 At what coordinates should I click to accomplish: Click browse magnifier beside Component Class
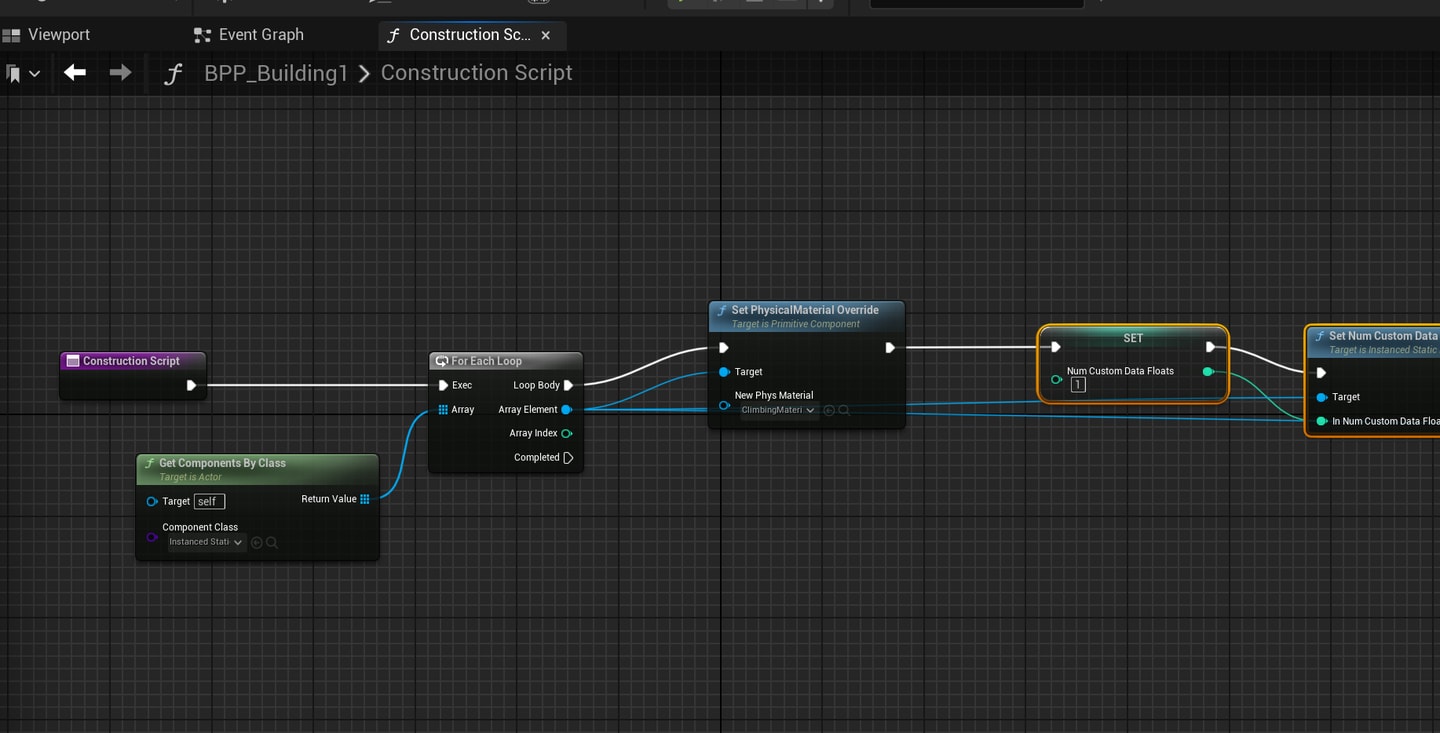[272, 542]
